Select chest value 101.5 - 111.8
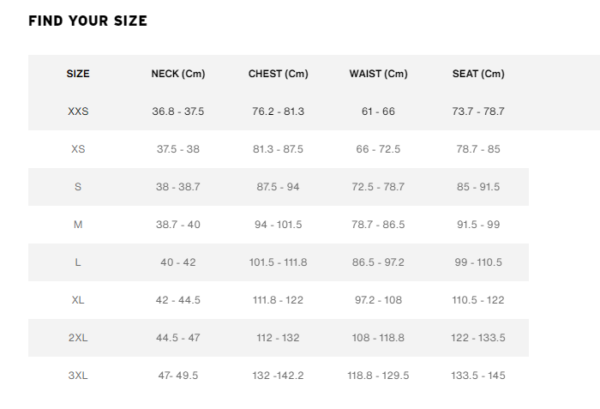Viewport: 600px width, 409px height. coord(278,262)
